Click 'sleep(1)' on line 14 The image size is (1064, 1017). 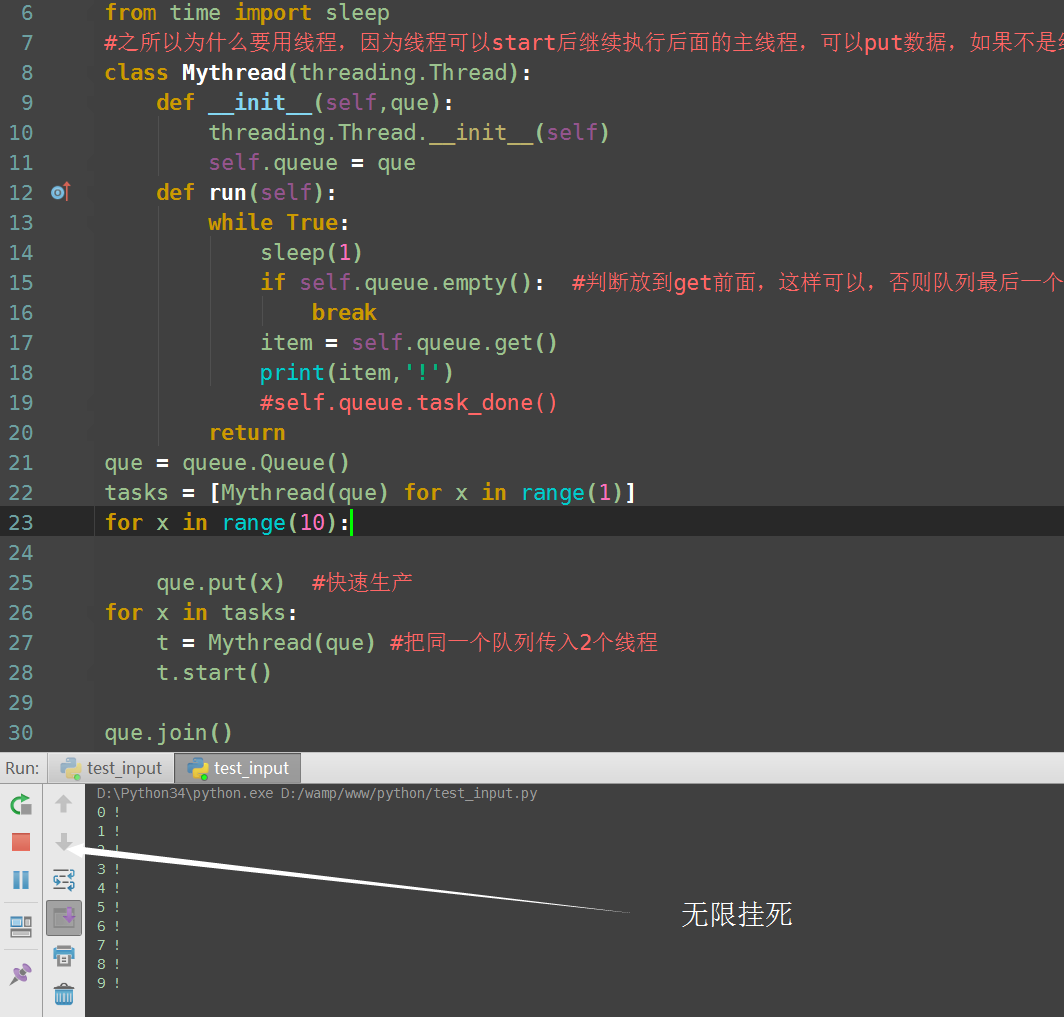coord(311,252)
